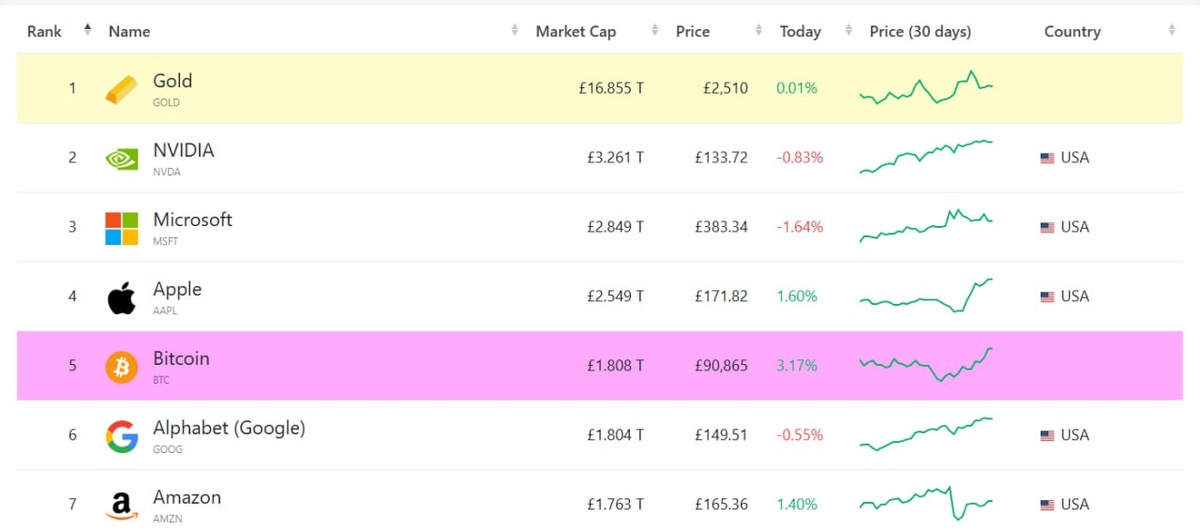Sort by Today percentage change
The image size is (1200, 531).
[800, 31]
